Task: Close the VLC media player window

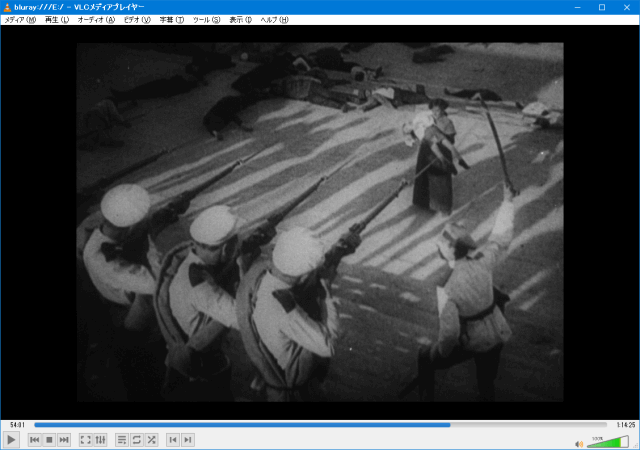Action: (627, 7)
